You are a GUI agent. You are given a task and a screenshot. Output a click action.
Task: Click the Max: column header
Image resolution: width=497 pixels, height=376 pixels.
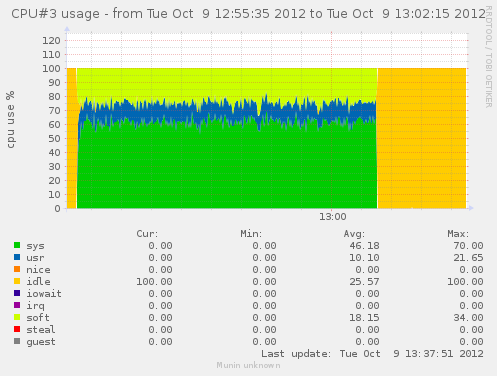point(458,234)
